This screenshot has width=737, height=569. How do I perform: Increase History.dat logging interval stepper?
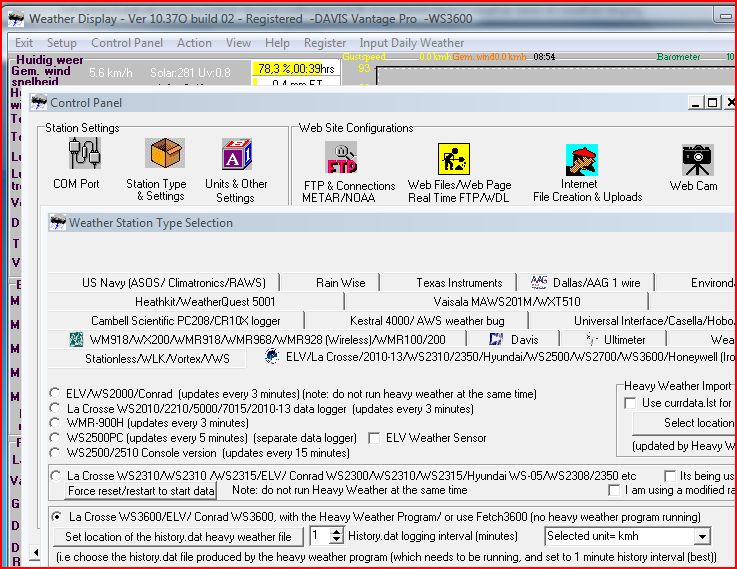(x=337, y=532)
